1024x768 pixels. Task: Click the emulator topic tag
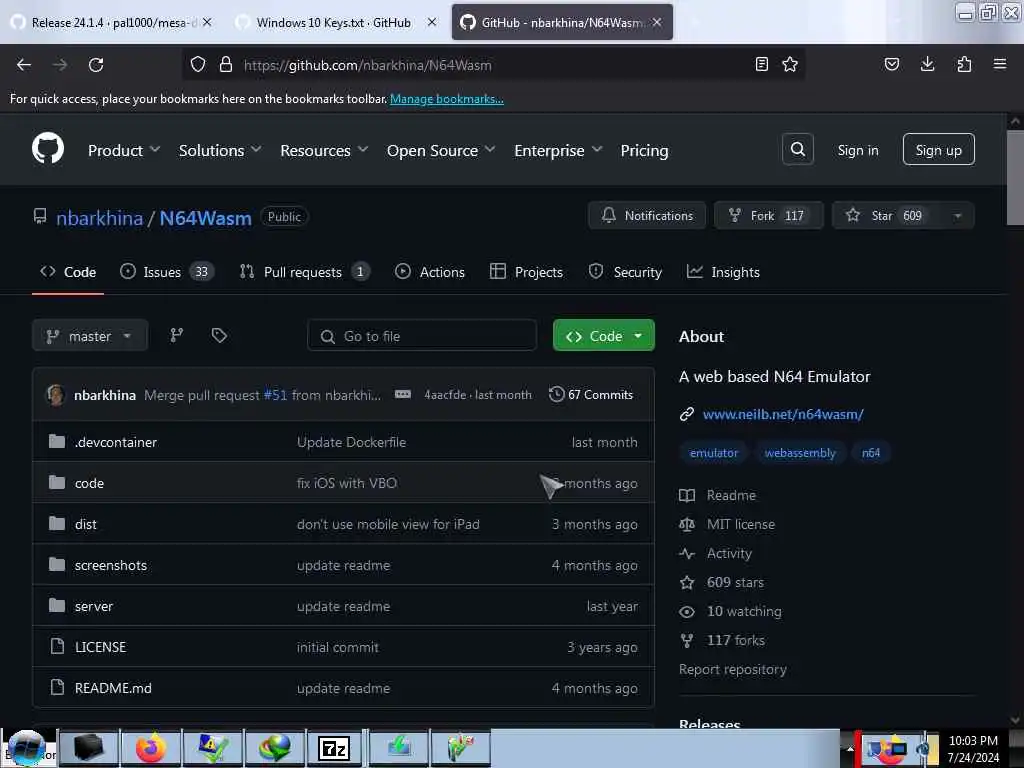(714, 453)
